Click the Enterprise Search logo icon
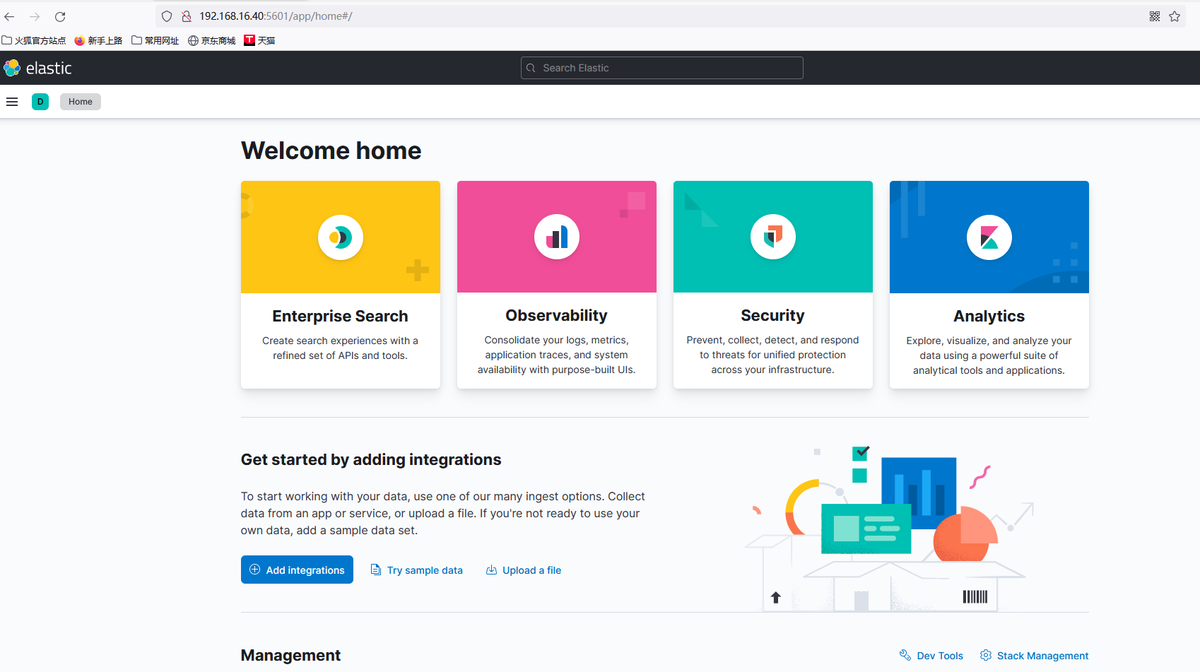The image size is (1200, 672). pos(341,237)
